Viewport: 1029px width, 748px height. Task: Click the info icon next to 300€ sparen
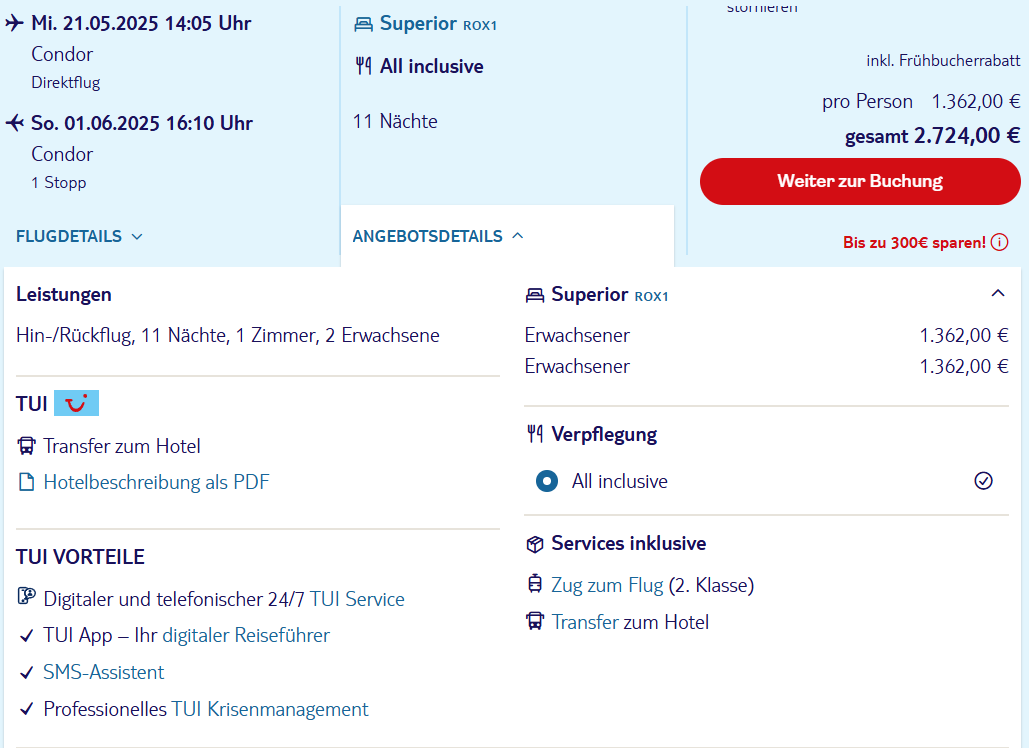[999, 242]
